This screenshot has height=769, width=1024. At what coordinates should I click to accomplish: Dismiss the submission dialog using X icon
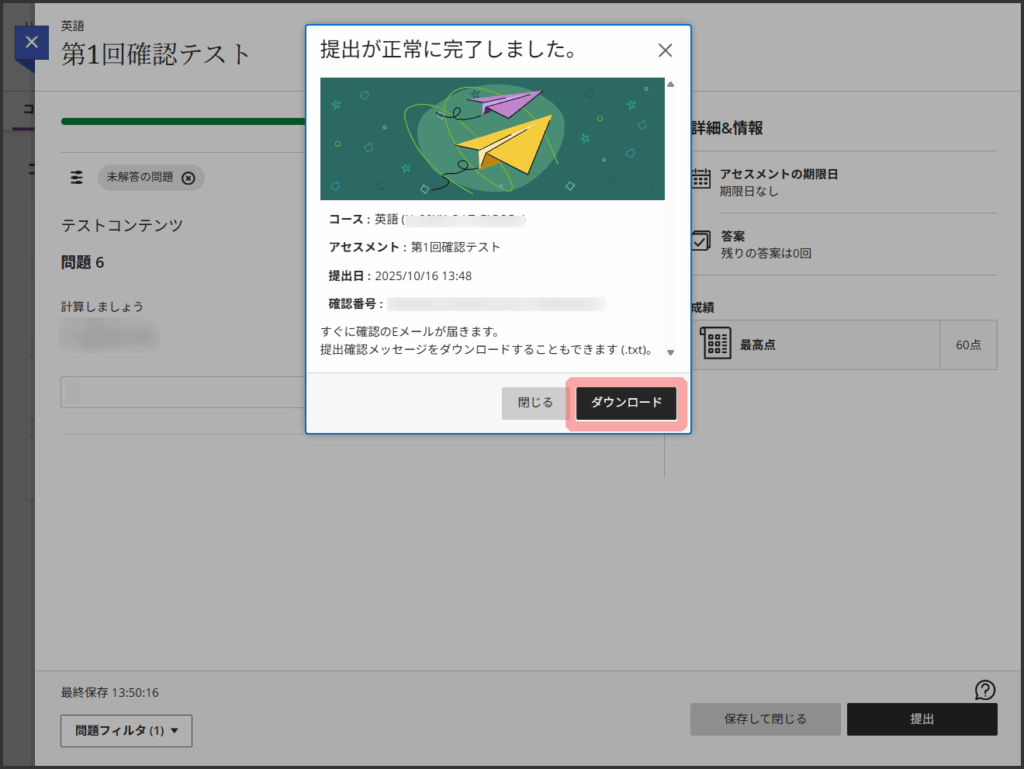665,51
